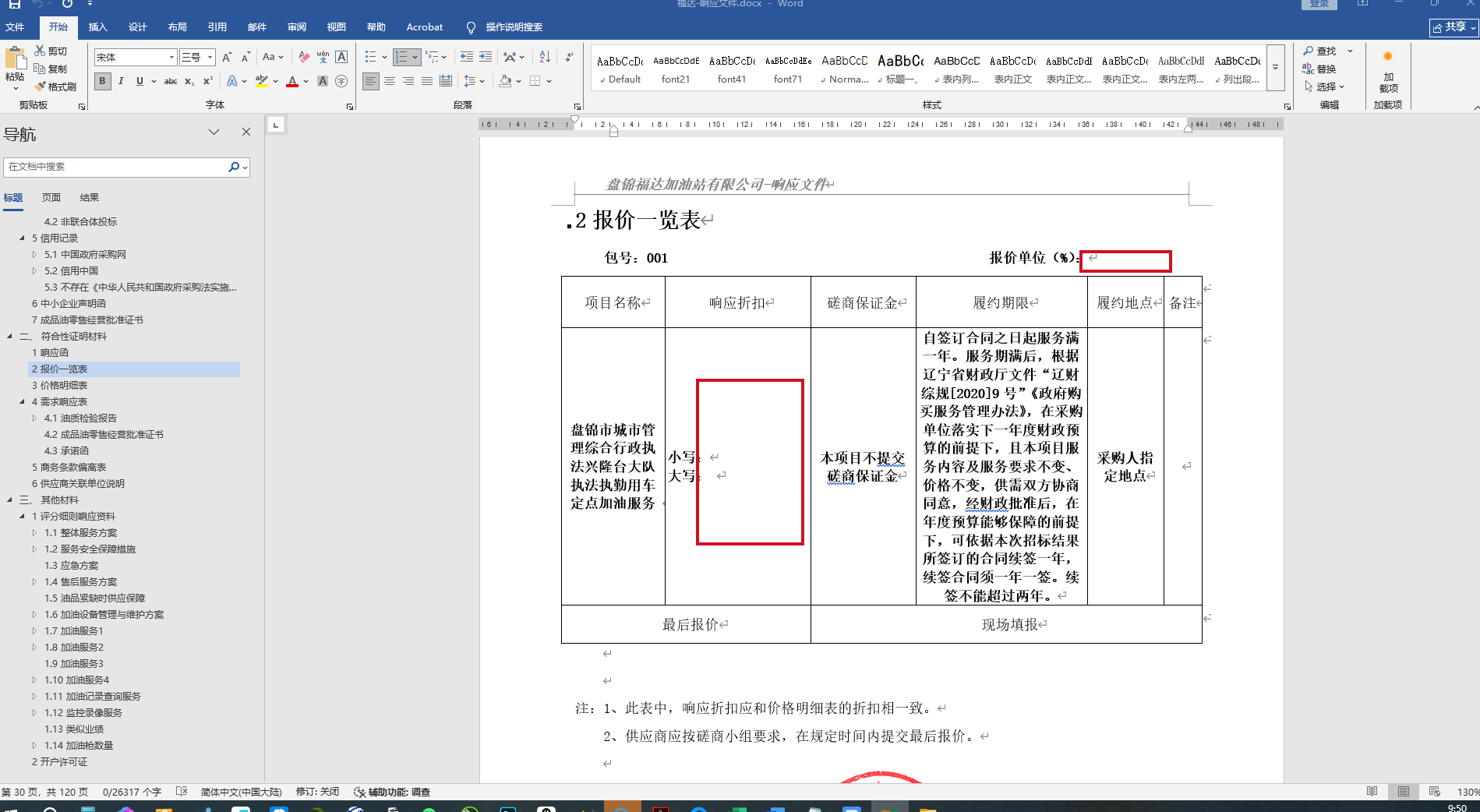Decrease the paragraph indent

[467, 57]
